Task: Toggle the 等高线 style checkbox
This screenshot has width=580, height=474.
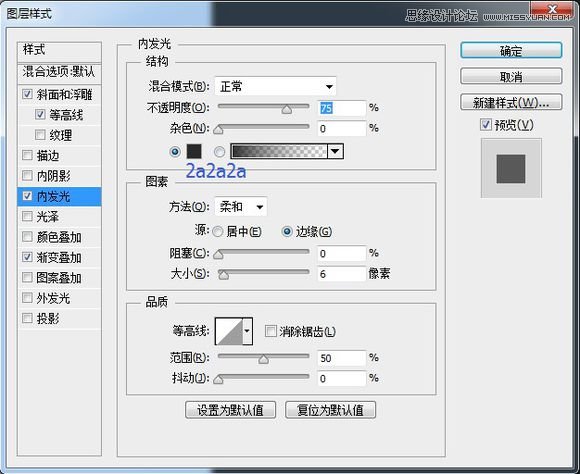Action: coord(40,114)
